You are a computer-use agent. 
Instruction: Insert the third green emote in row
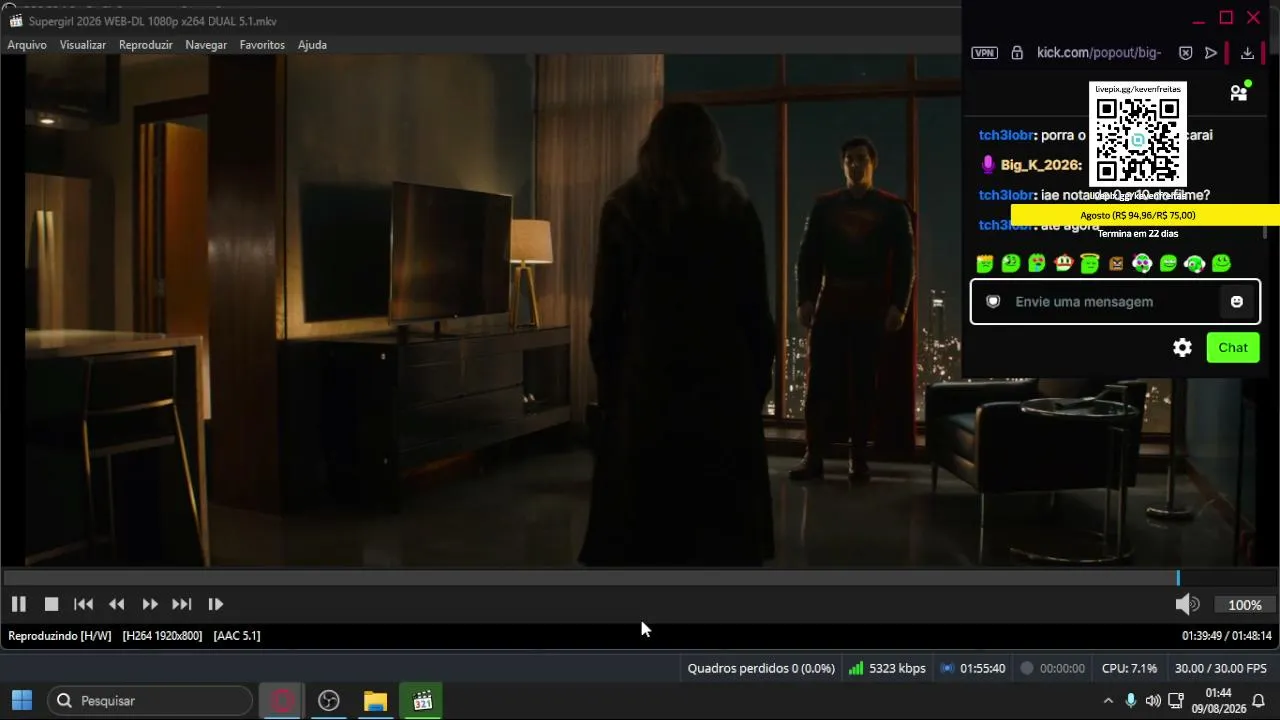click(1037, 264)
